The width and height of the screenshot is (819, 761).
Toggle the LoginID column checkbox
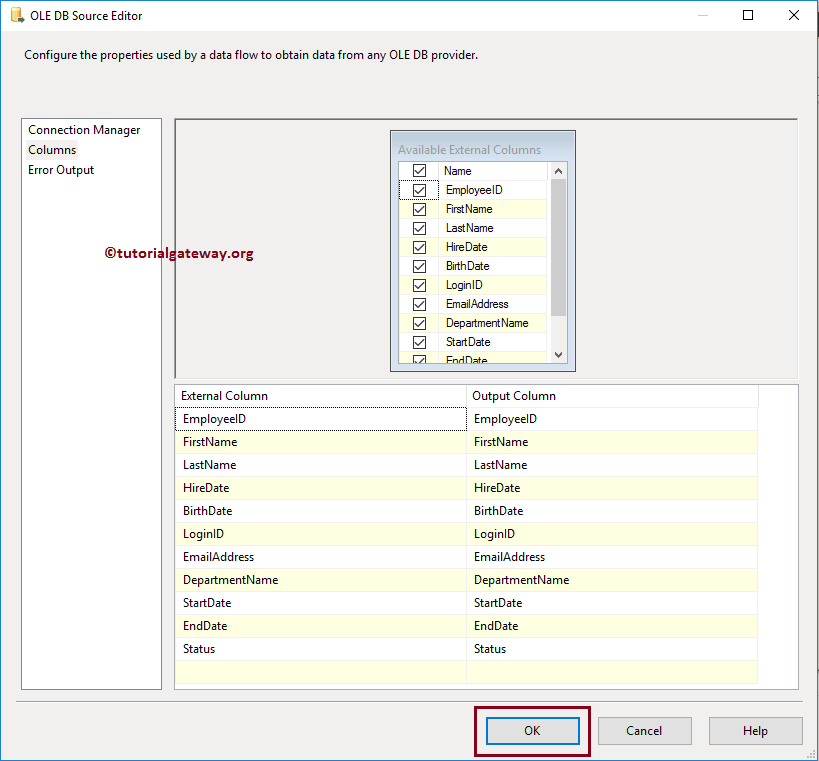(x=419, y=285)
